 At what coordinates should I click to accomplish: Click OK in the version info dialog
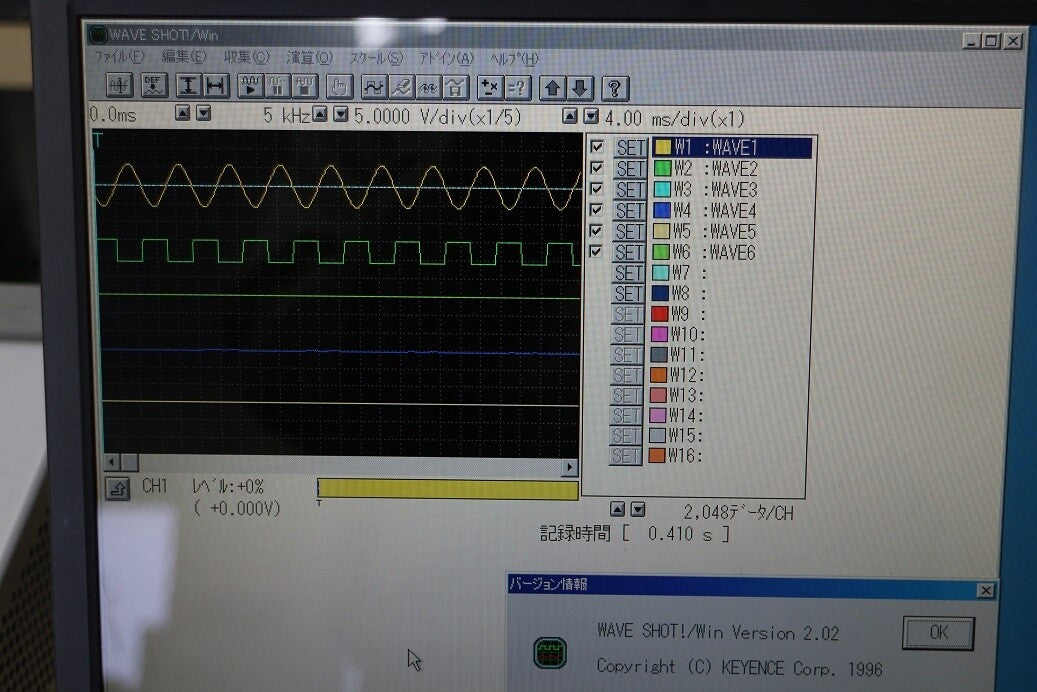(x=938, y=632)
